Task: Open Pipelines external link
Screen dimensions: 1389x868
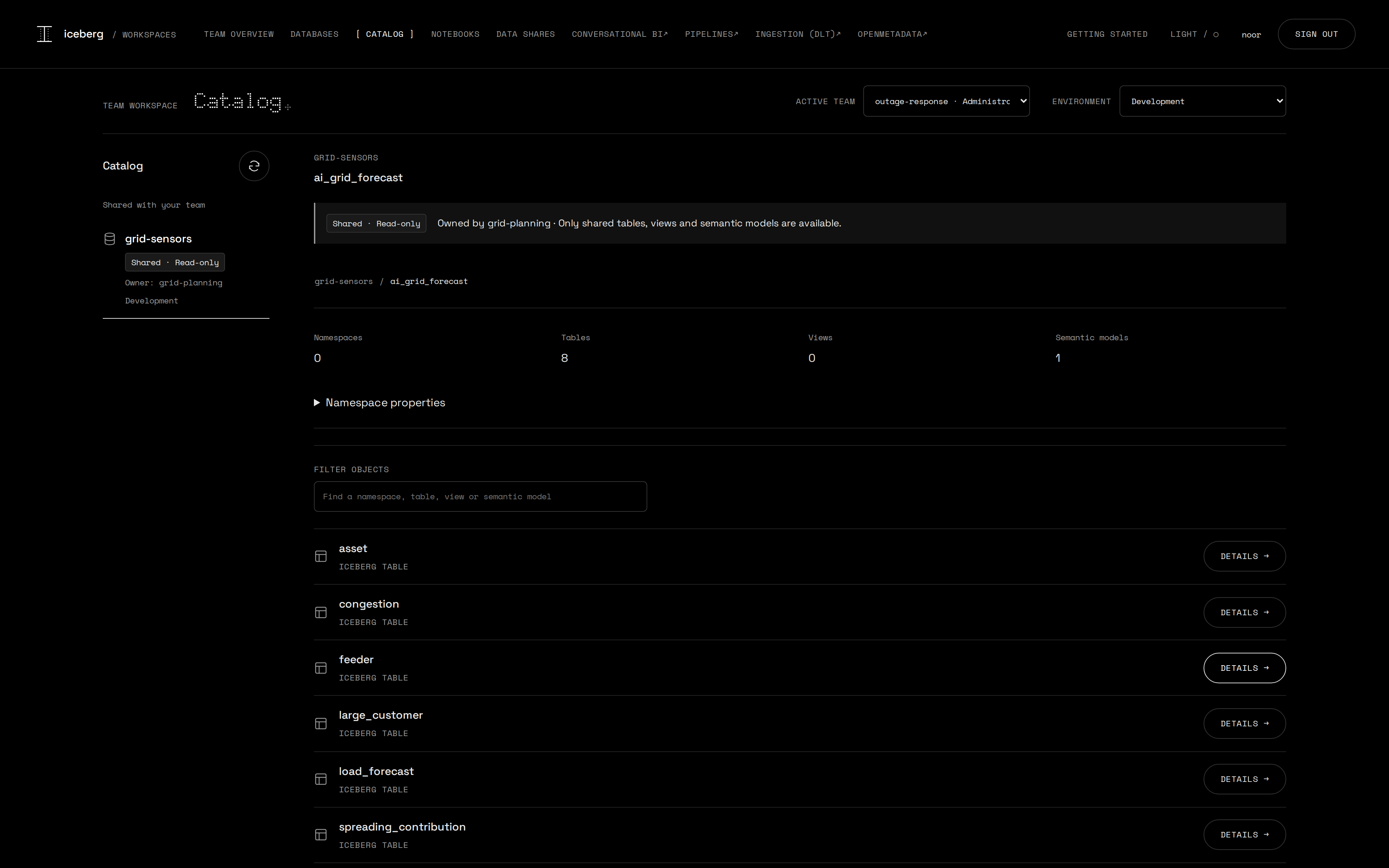Action: point(712,34)
